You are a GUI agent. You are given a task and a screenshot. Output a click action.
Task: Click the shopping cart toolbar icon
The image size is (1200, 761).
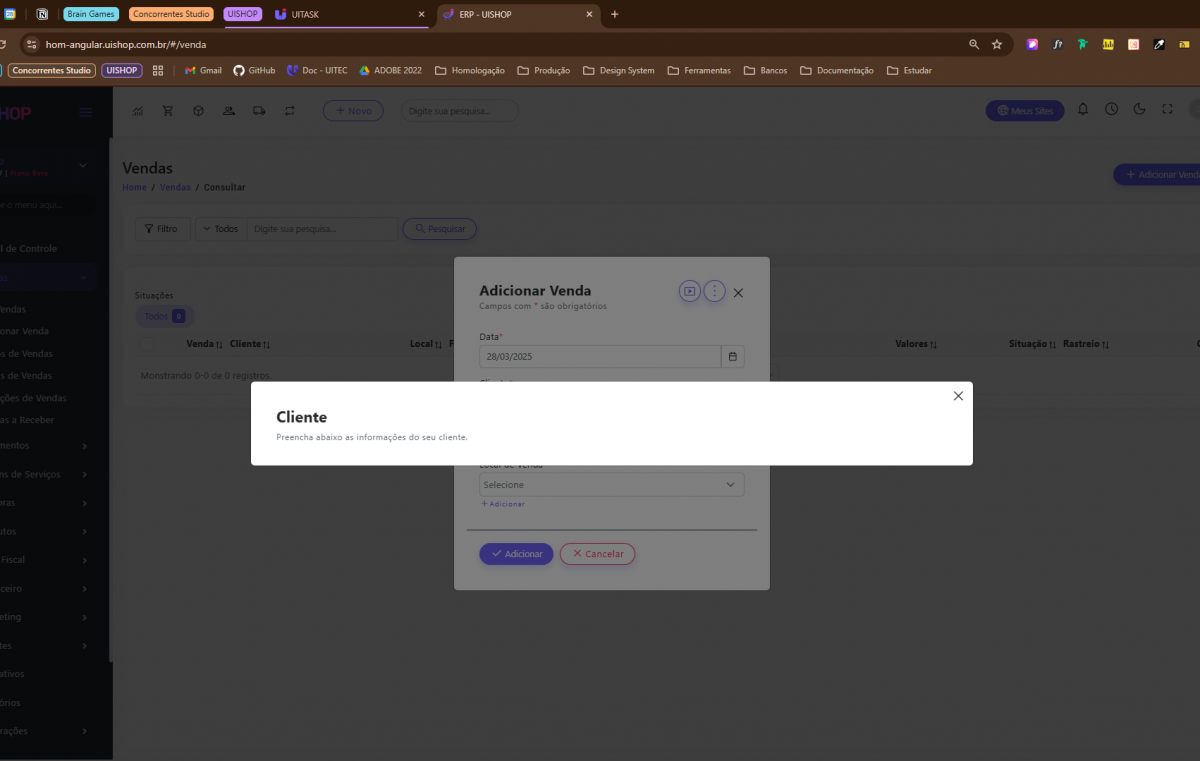tap(167, 111)
